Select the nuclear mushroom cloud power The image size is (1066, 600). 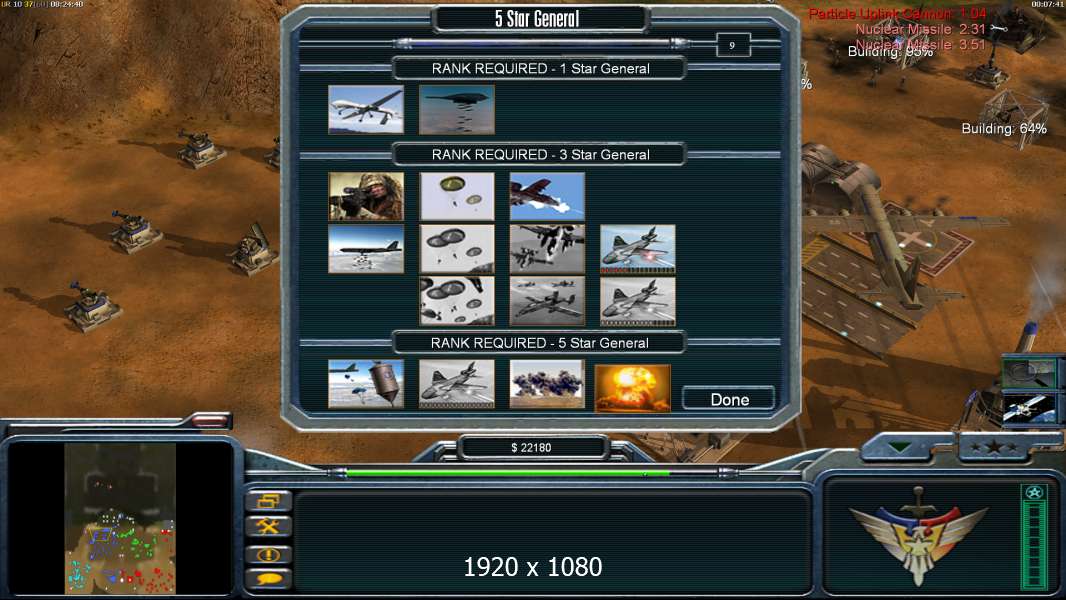click(633, 388)
